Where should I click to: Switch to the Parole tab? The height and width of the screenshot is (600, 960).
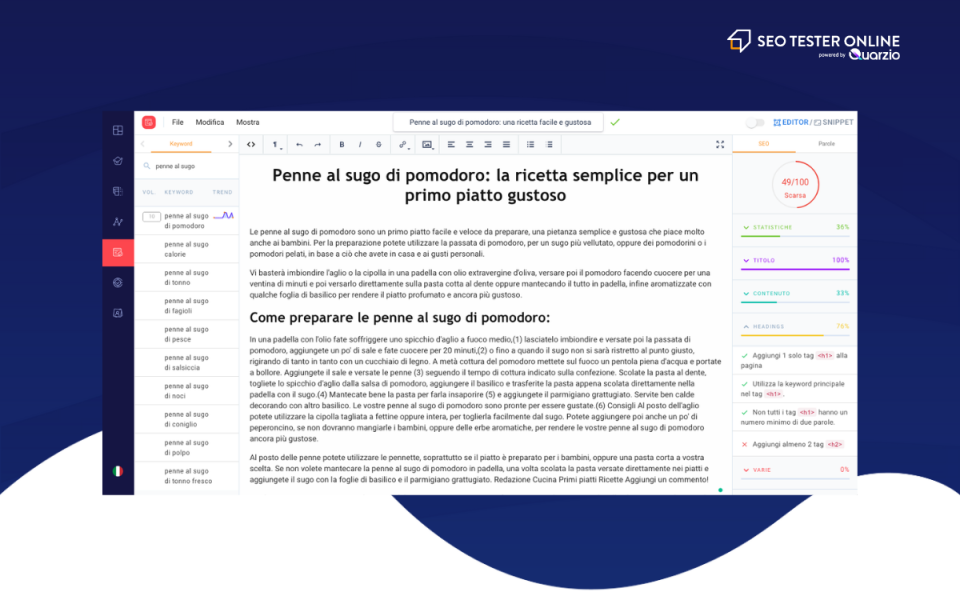coord(827,144)
